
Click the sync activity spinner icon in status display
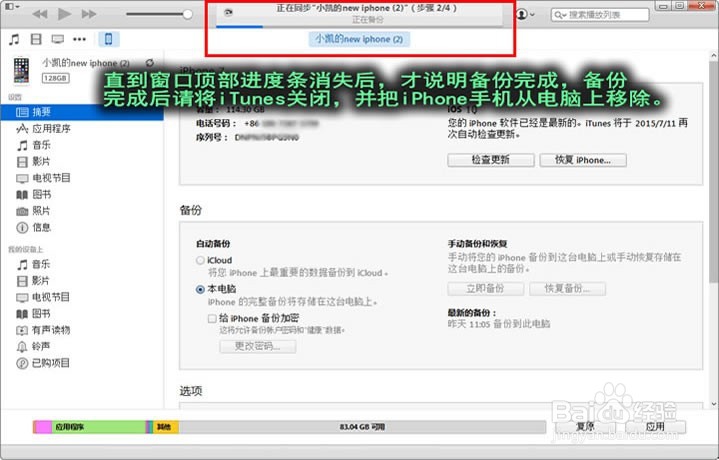coord(228,12)
